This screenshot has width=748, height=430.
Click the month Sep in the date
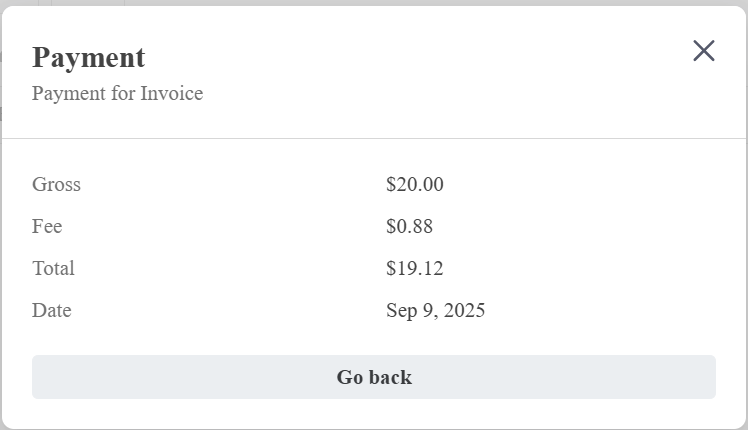tap(401, 311)
